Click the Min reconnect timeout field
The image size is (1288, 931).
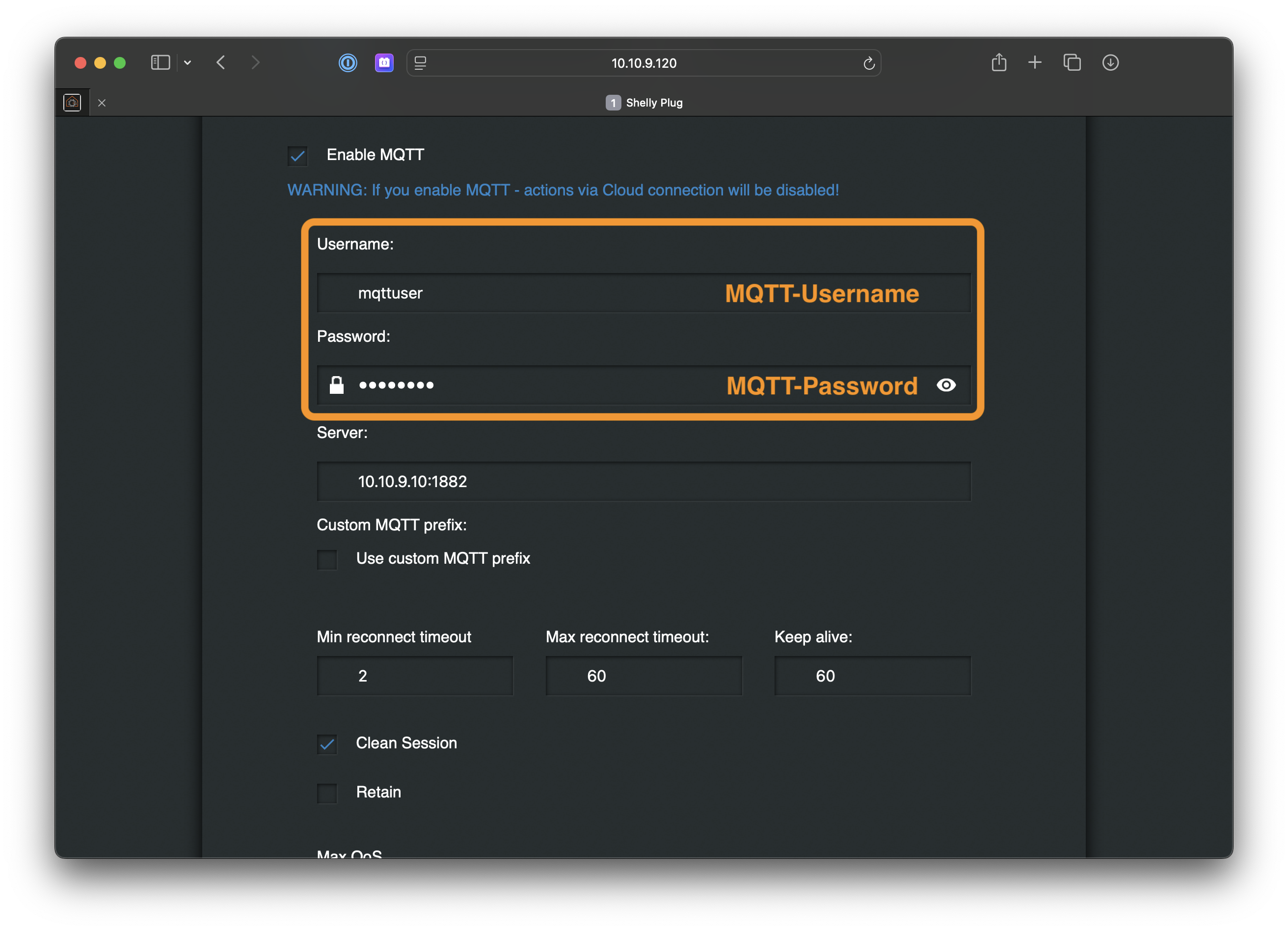pos(415,676)
